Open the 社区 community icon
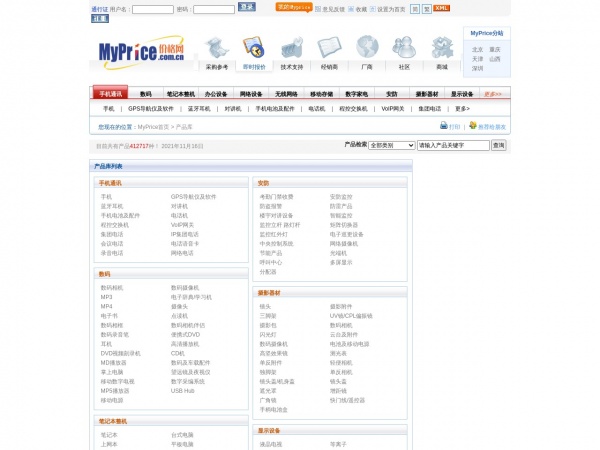600x450 pixels. coord(404,47)
